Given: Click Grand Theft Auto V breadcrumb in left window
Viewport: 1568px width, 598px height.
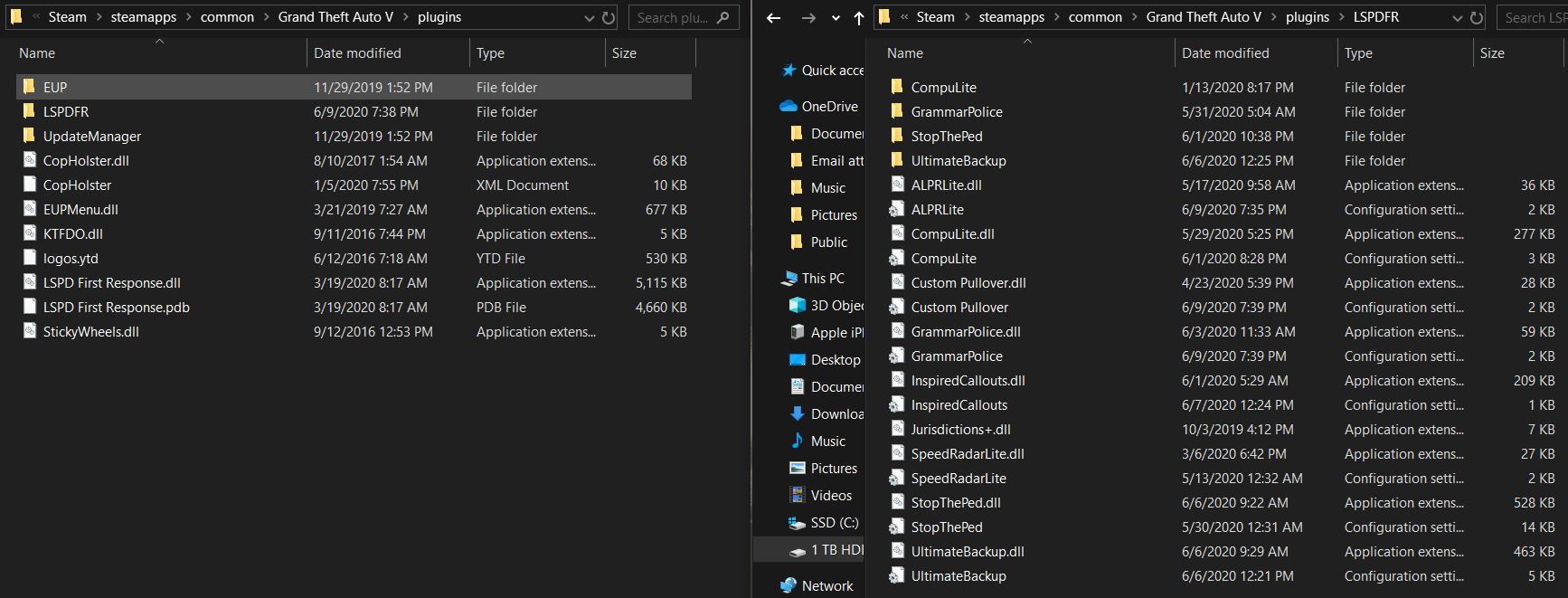Looking at the screenshot, I should 335,17.
